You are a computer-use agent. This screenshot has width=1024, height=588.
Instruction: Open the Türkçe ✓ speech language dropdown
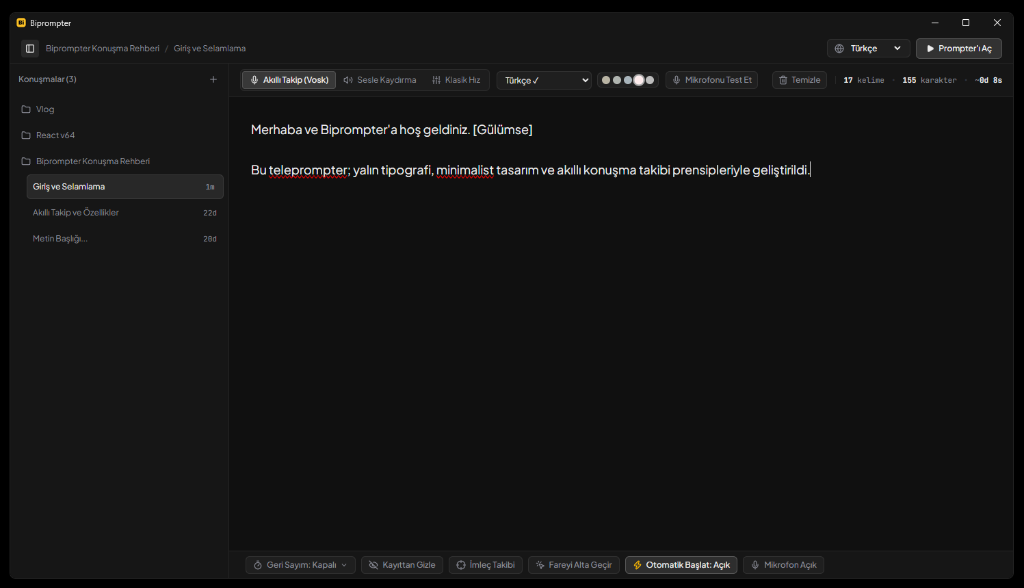(x=544, y=80)
